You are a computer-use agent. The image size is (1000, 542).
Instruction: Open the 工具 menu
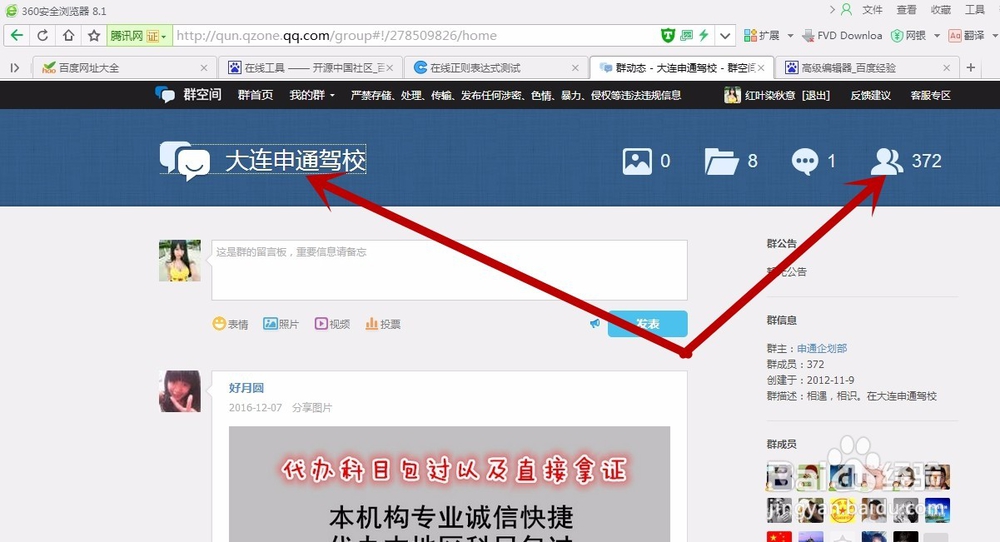click(975, 10)
